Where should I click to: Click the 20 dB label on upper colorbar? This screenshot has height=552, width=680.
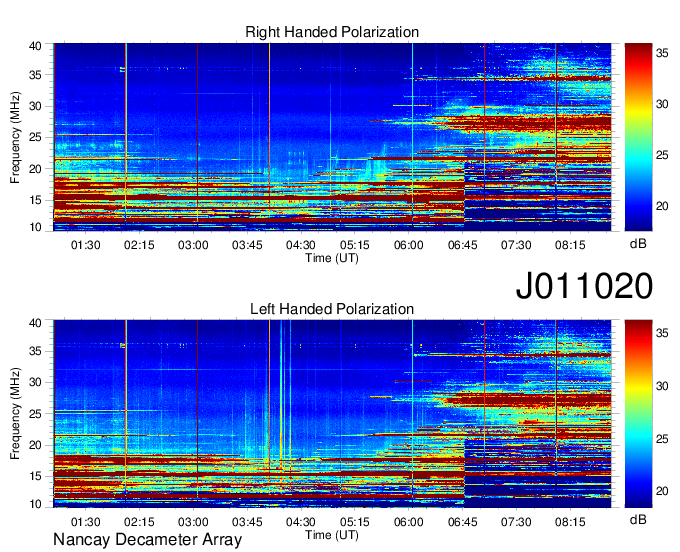[x=662, y=206]
